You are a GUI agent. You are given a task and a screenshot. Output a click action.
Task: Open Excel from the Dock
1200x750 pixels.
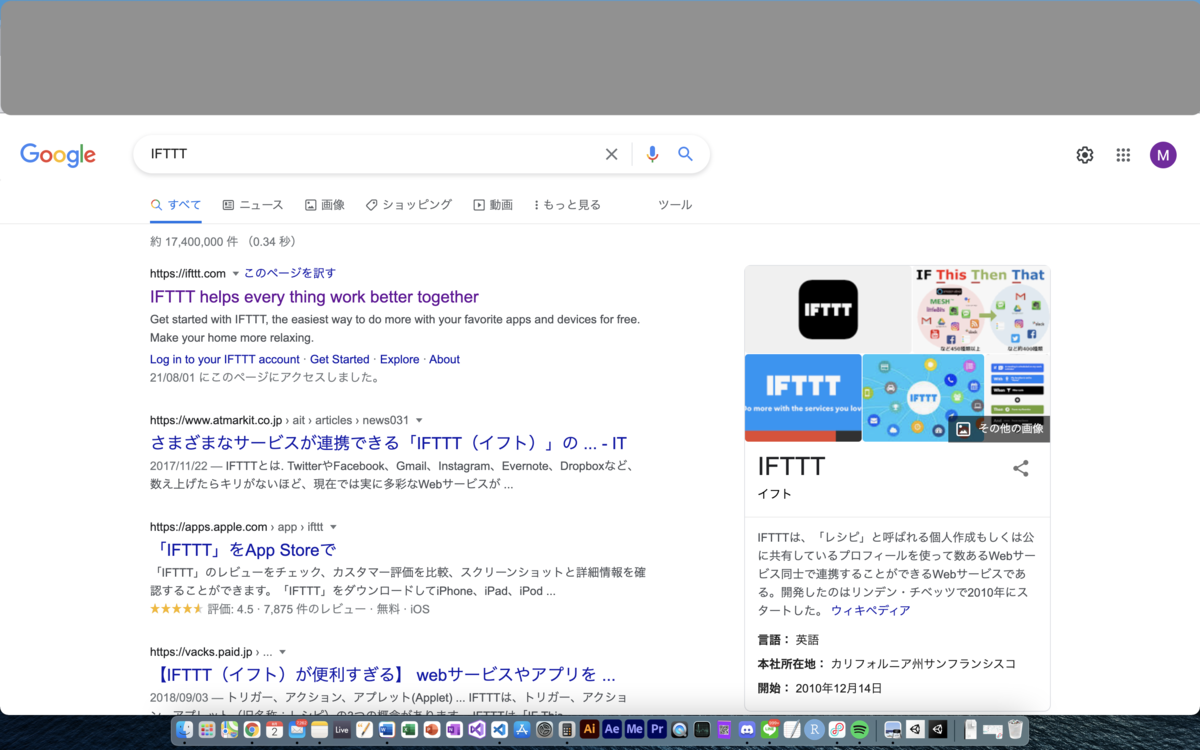pos(409,729)
